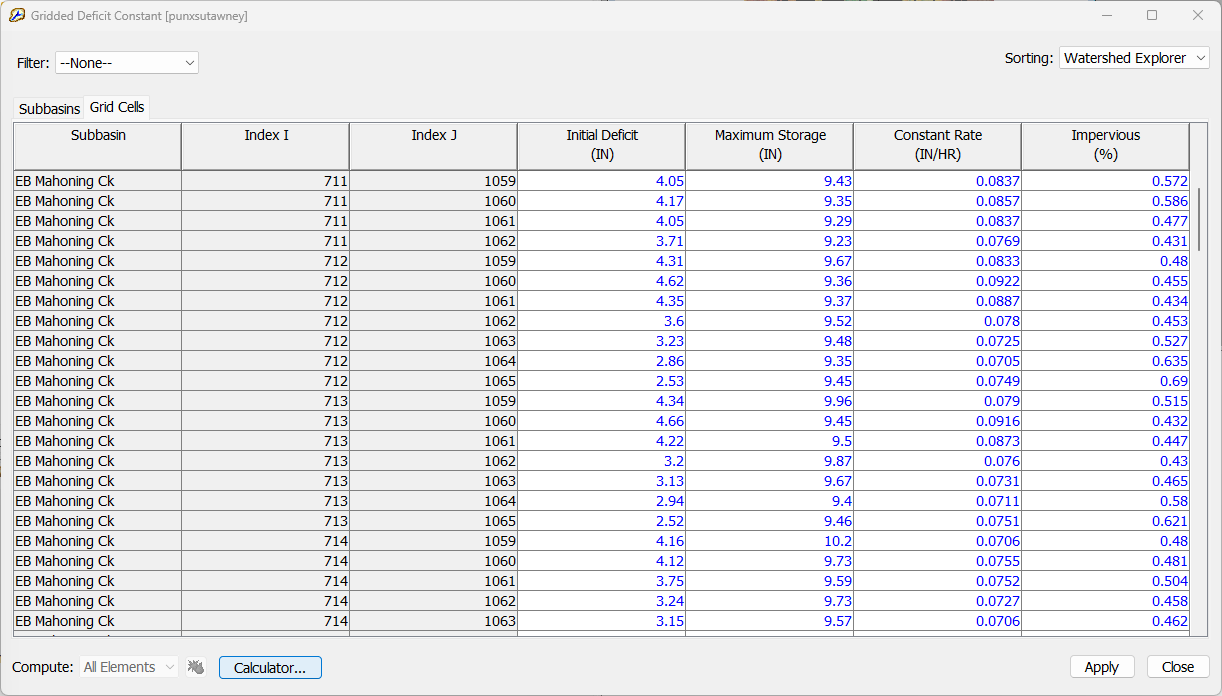Click the compute icon beside All Elements
This screenshot has width=1222, height=696.
click(x=196, y=667)
